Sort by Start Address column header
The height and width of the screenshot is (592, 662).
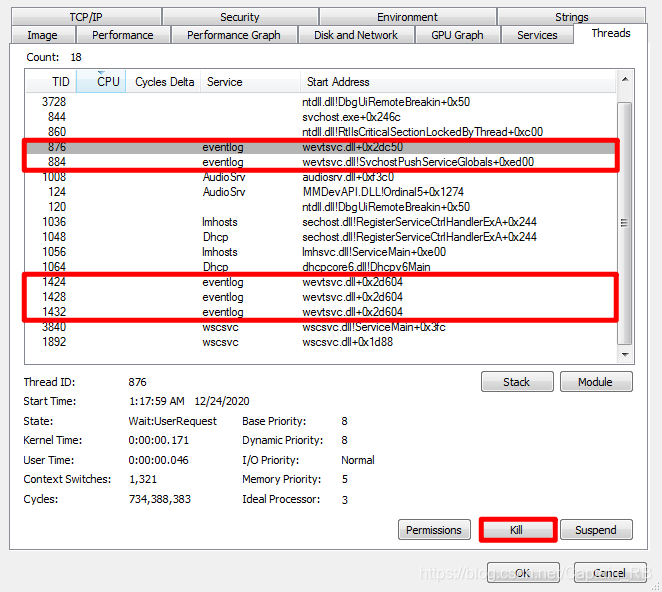tap(336, 82)
